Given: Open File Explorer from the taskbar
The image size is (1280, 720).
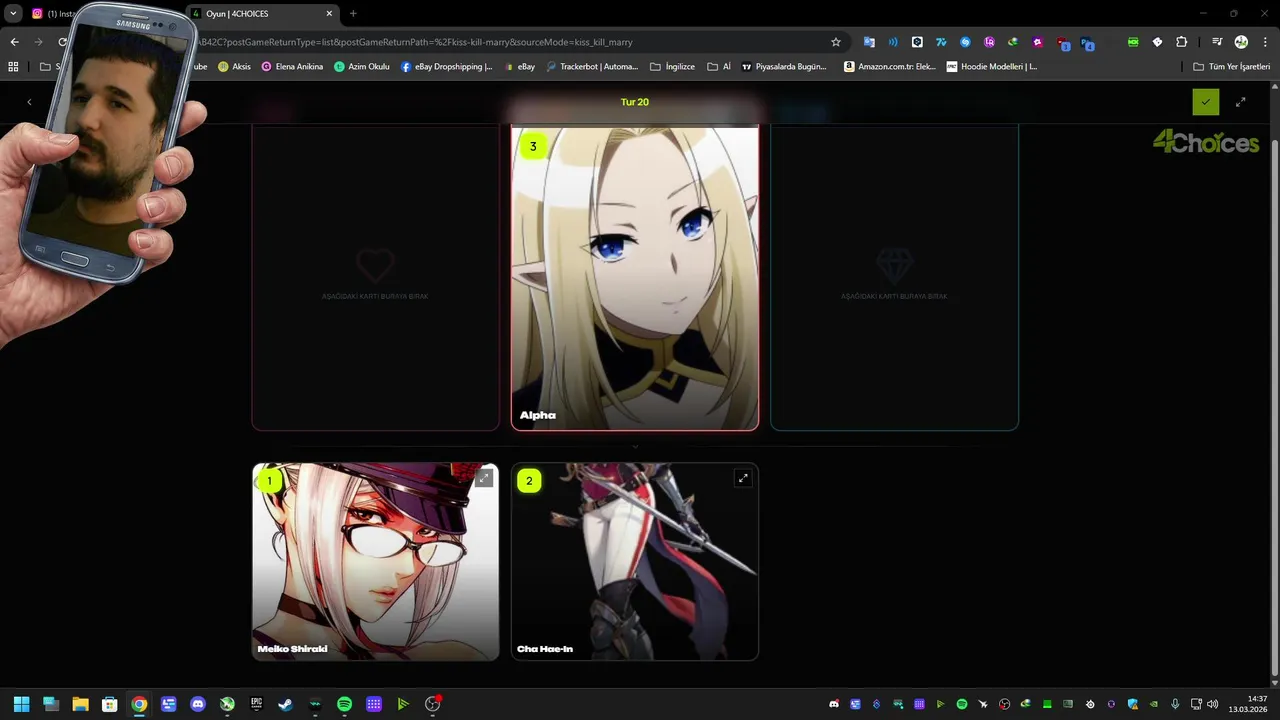Looking at the screenshot, I should [x=80, y=704].
